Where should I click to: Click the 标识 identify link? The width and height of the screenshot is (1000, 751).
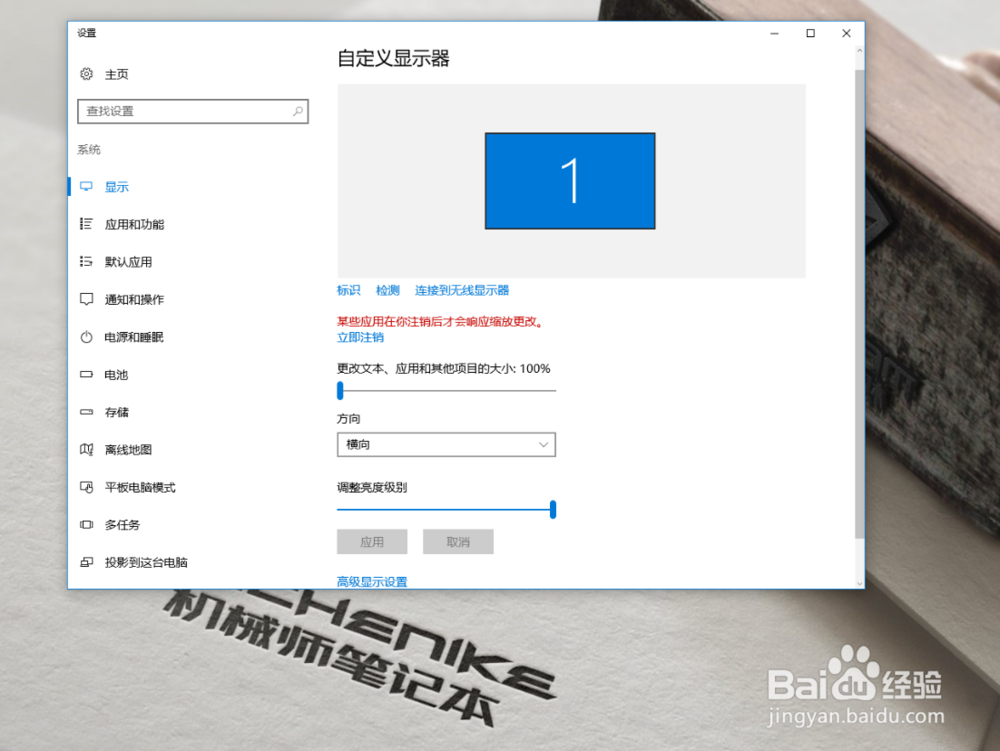coord(348,290)
